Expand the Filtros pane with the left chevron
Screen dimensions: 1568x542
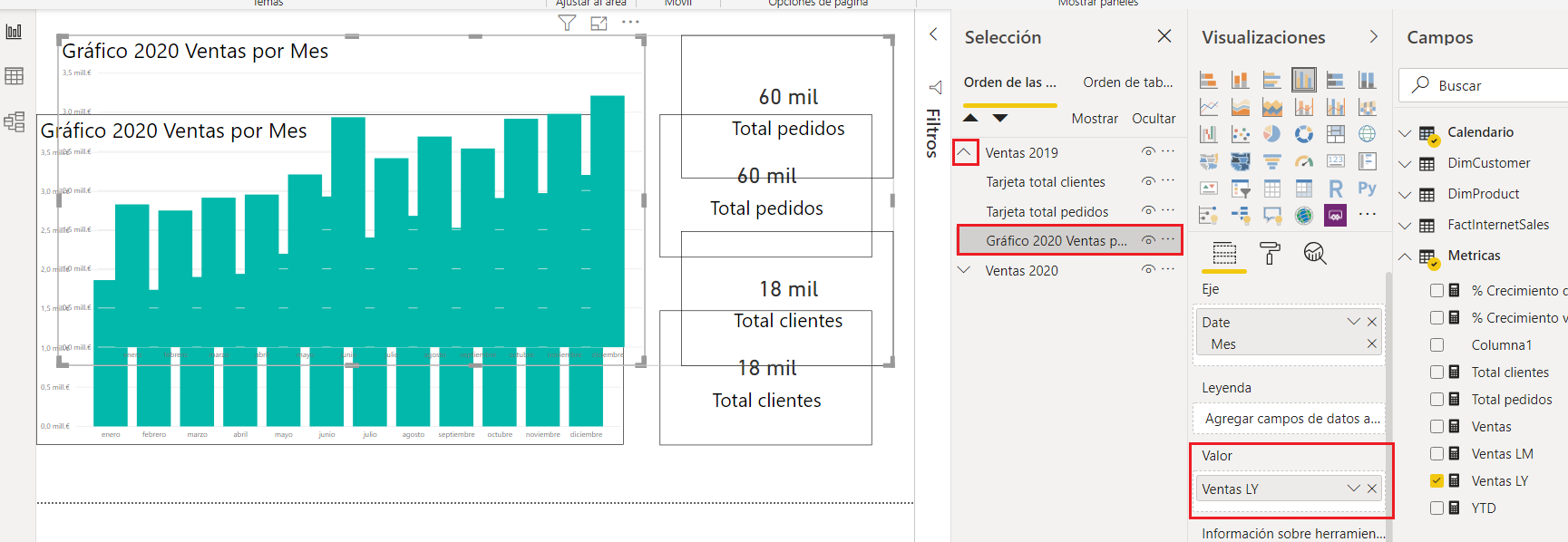[933, 34]
